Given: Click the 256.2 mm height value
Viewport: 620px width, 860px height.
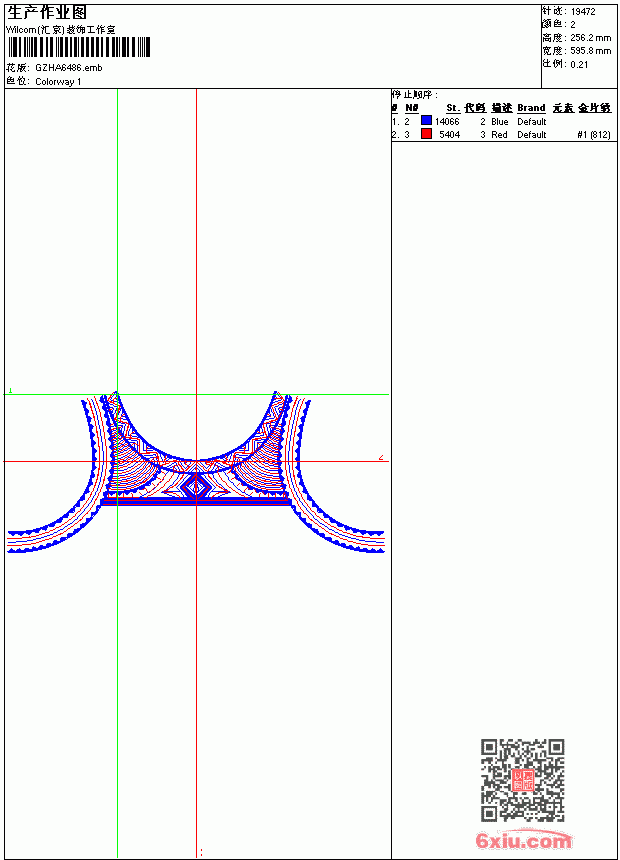Looking at the screenshot, I should pyautogui.click(x=590, y=38).
